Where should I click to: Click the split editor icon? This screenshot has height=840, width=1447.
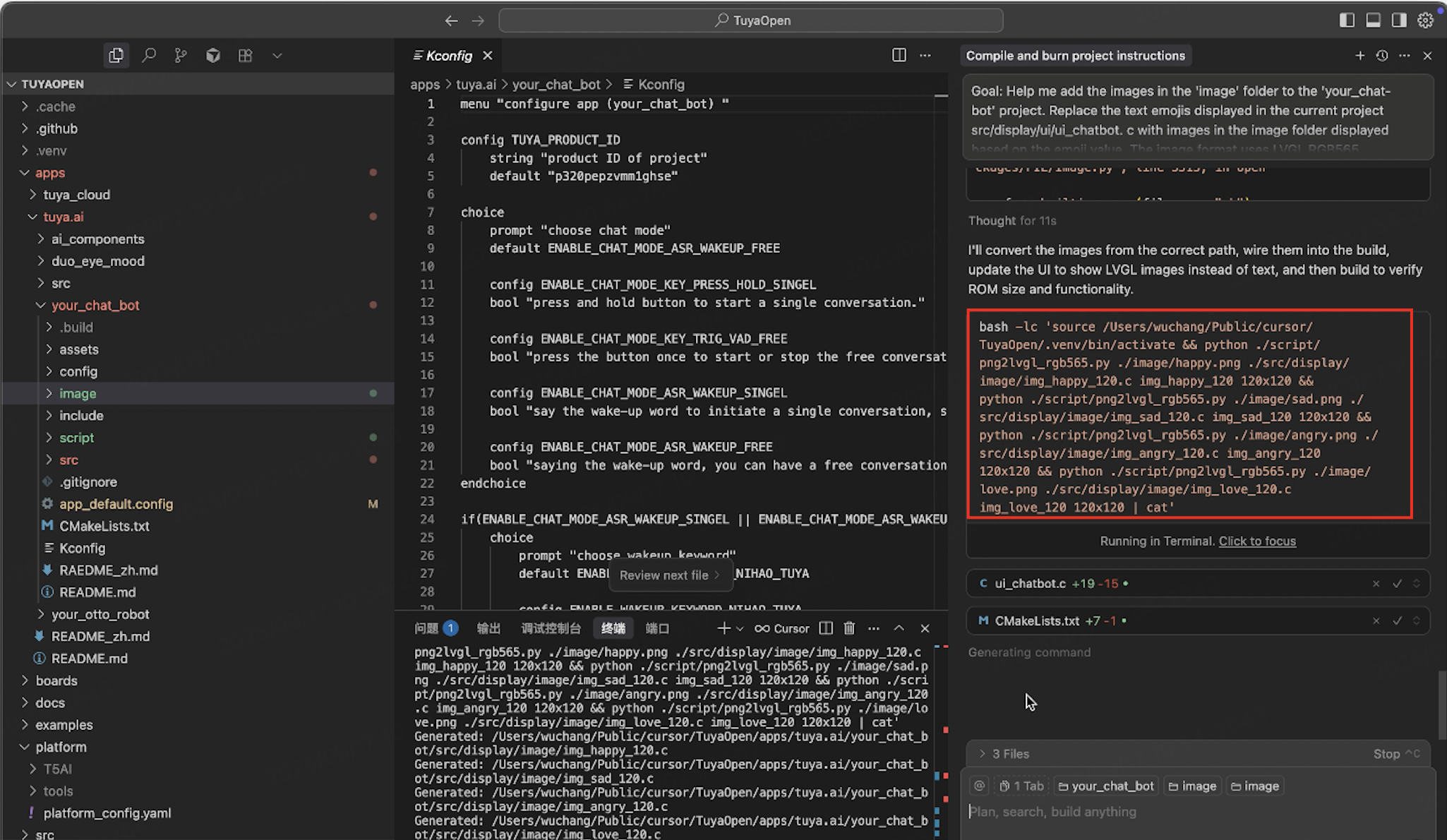tap(899, 55)
